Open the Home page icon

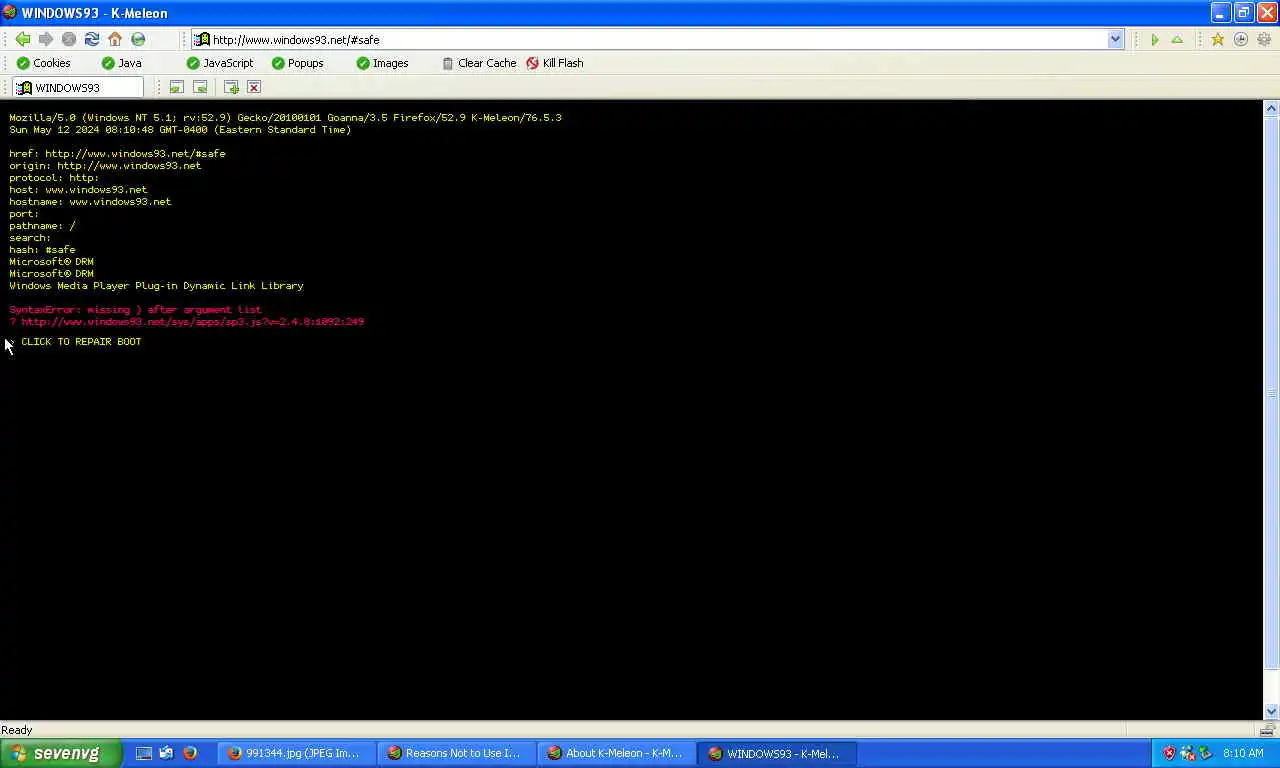[115, 39]
